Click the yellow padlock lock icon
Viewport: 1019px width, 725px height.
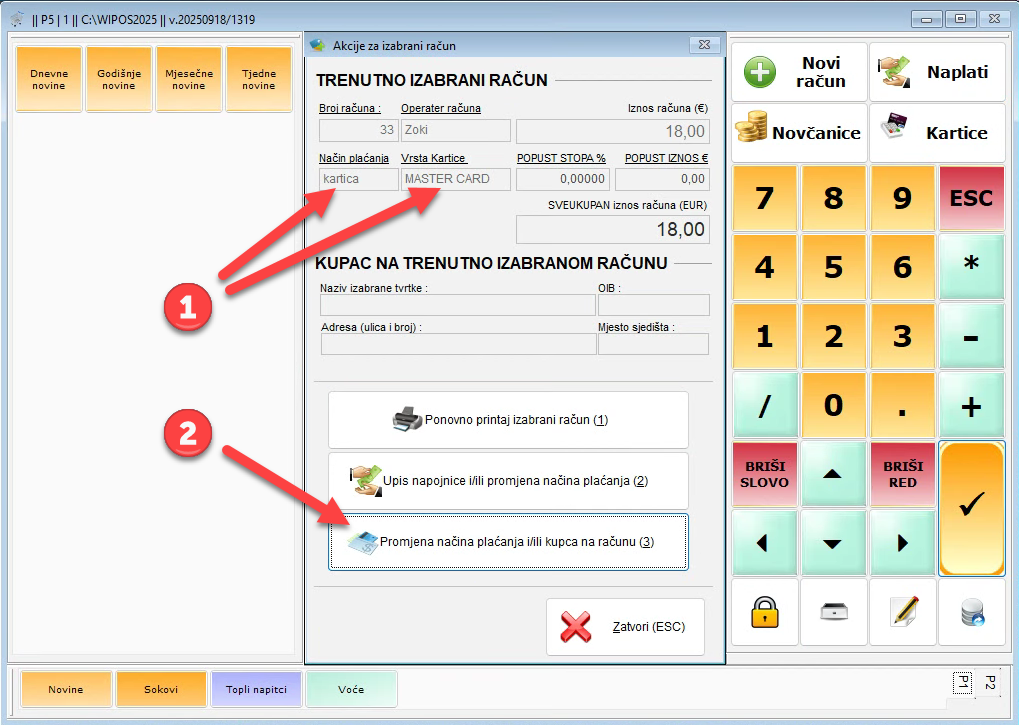tap(765, 612)
